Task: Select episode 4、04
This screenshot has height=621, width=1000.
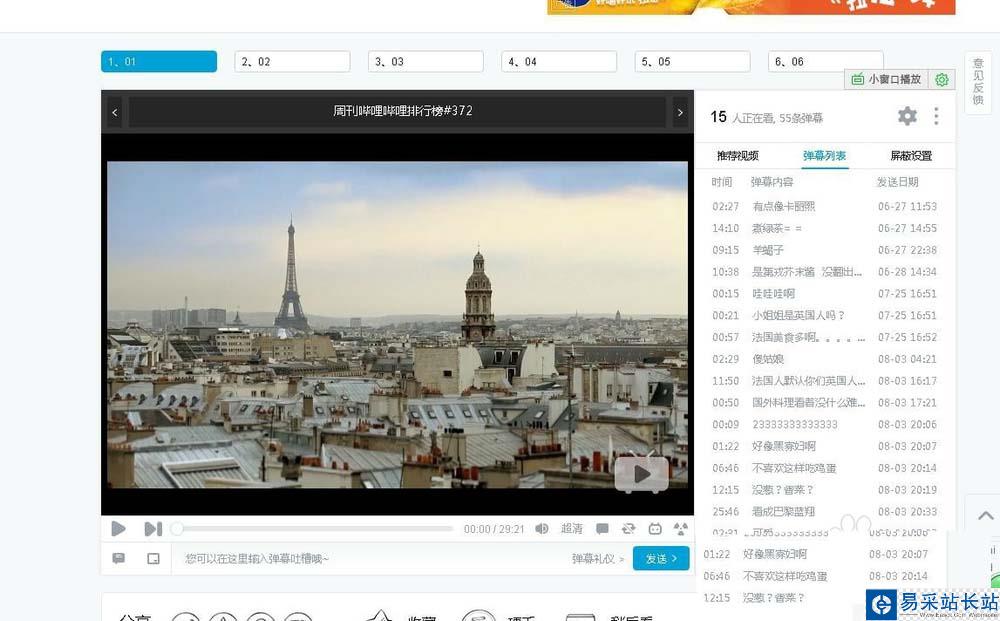Action: [559, 62]
